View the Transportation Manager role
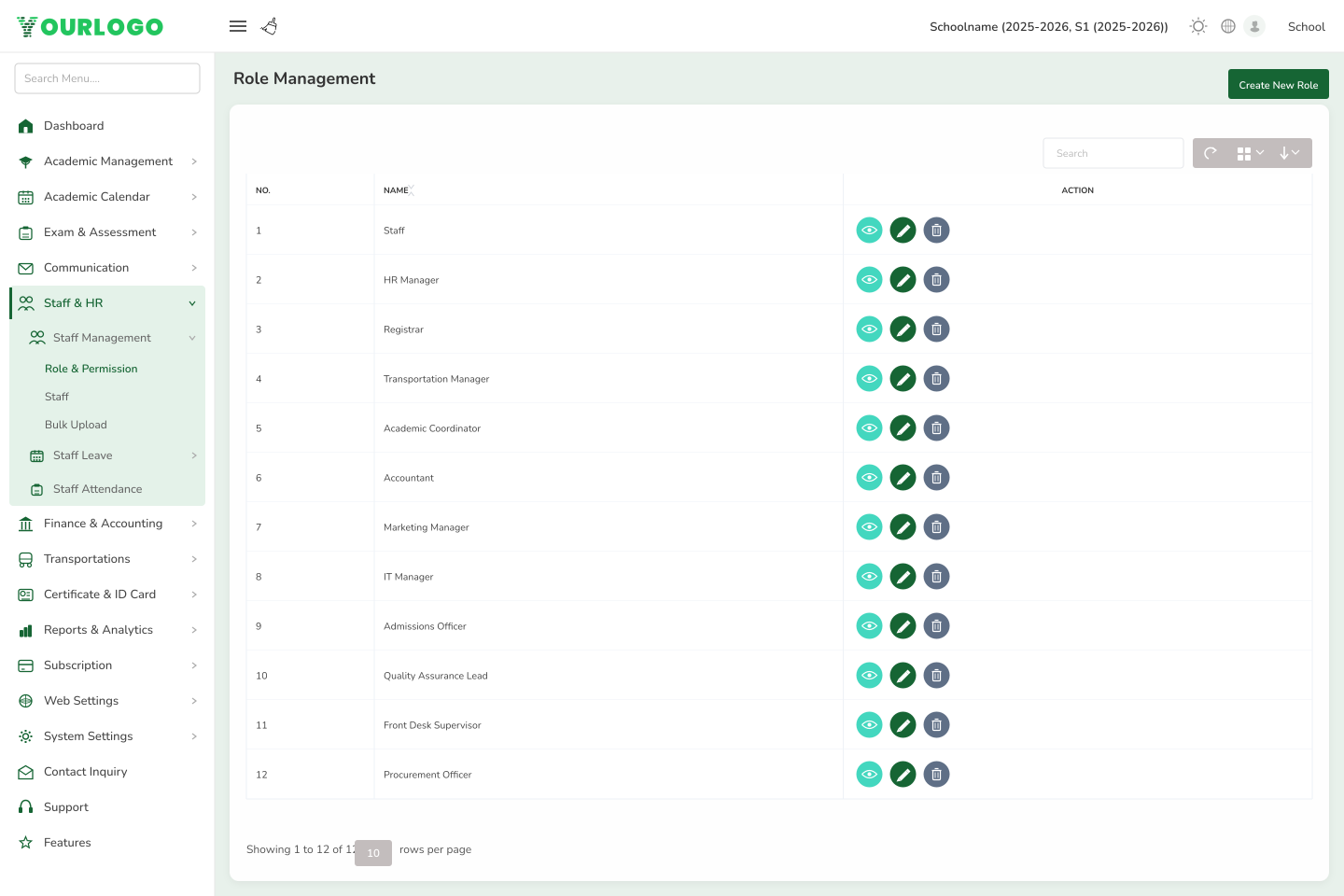Viewport: 1344px width, 896px height. 869,379
